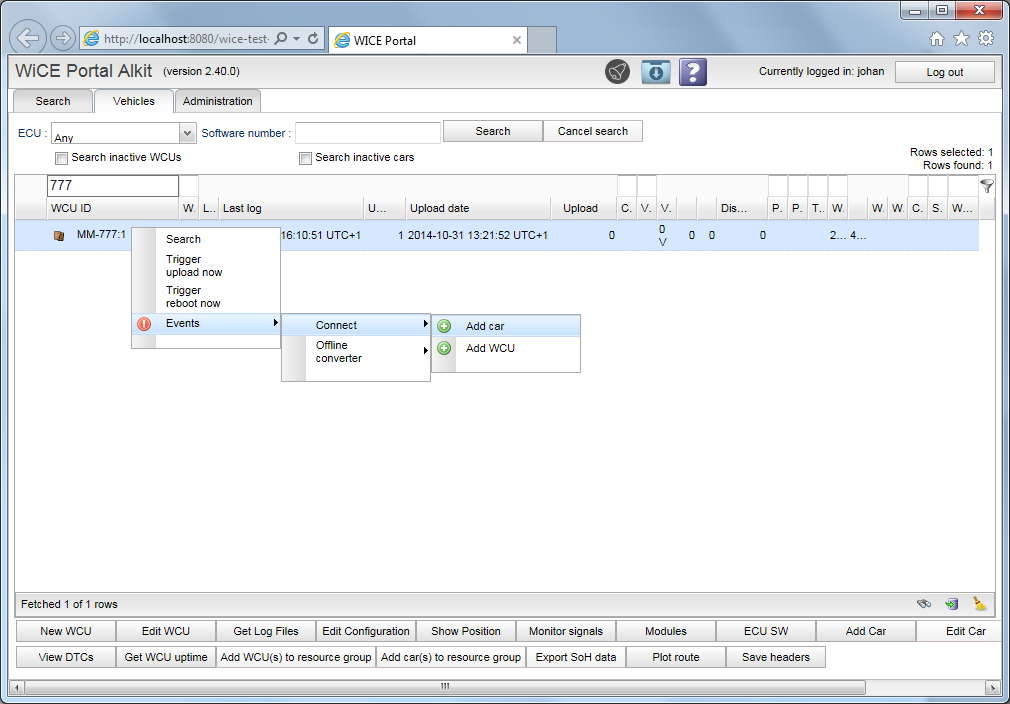Open the ECU dropdown list
This screenshot has width=1010, height=704.
(187, 133)
